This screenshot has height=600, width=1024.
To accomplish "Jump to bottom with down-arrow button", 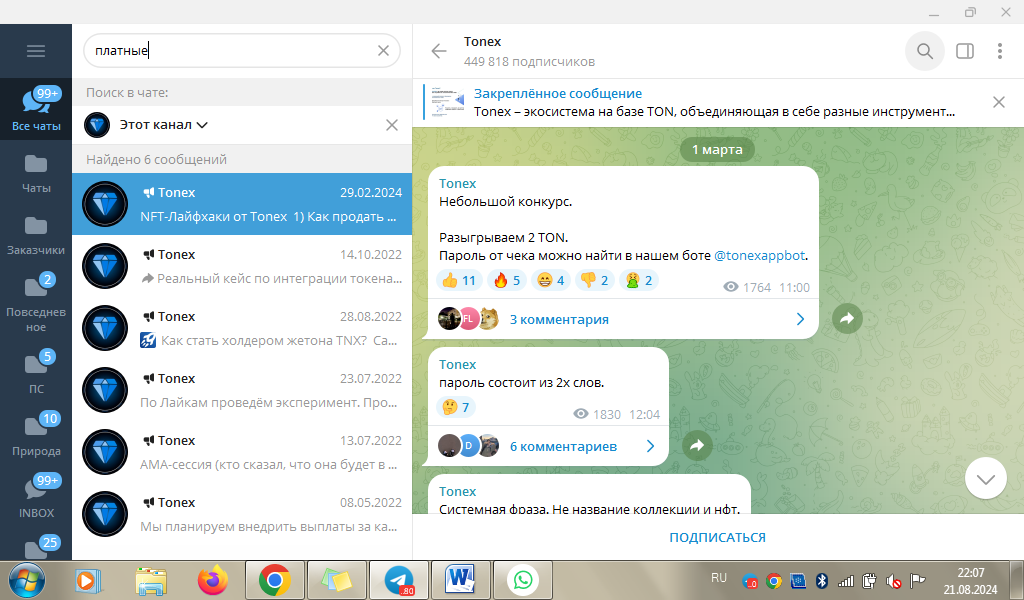I will (985, 479).
